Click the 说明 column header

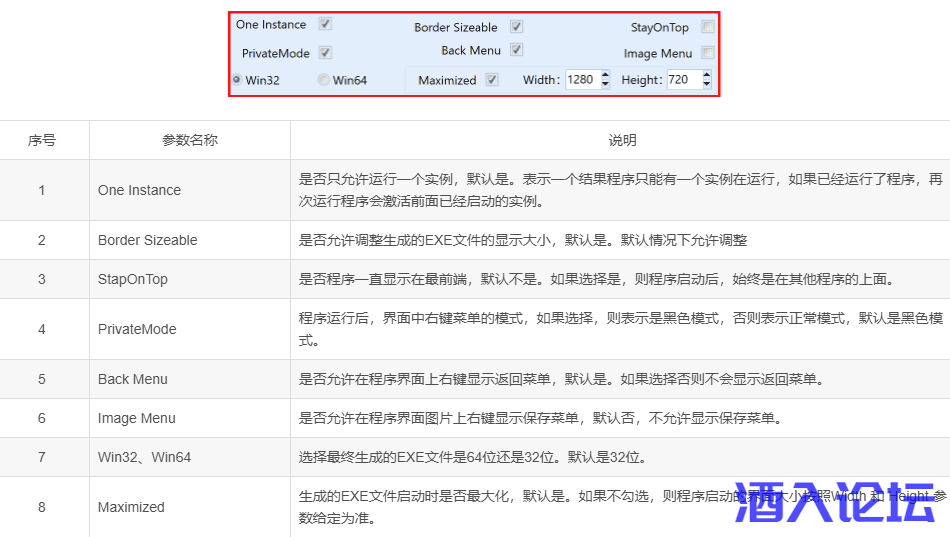pyautogui.click(x=622, y=140)
